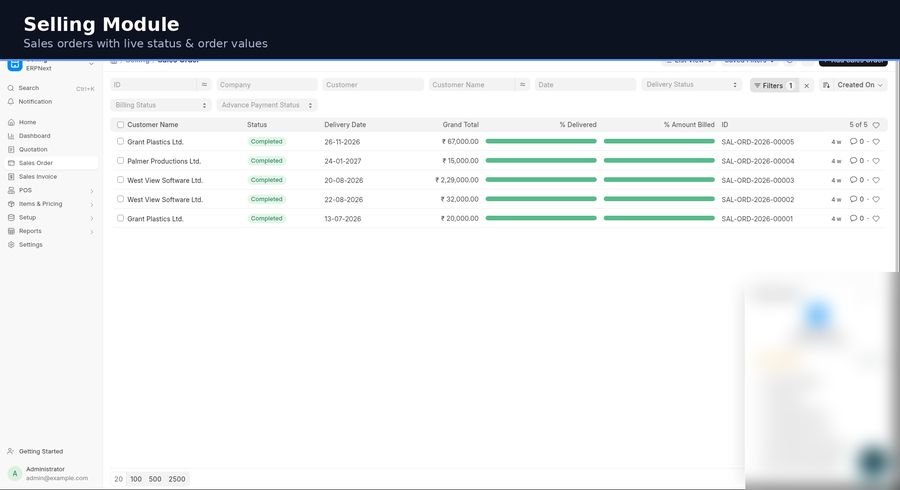Open the Quotation sidebar item
The height and width of the screenshot is (490, 900).
(x=51, y=149)
